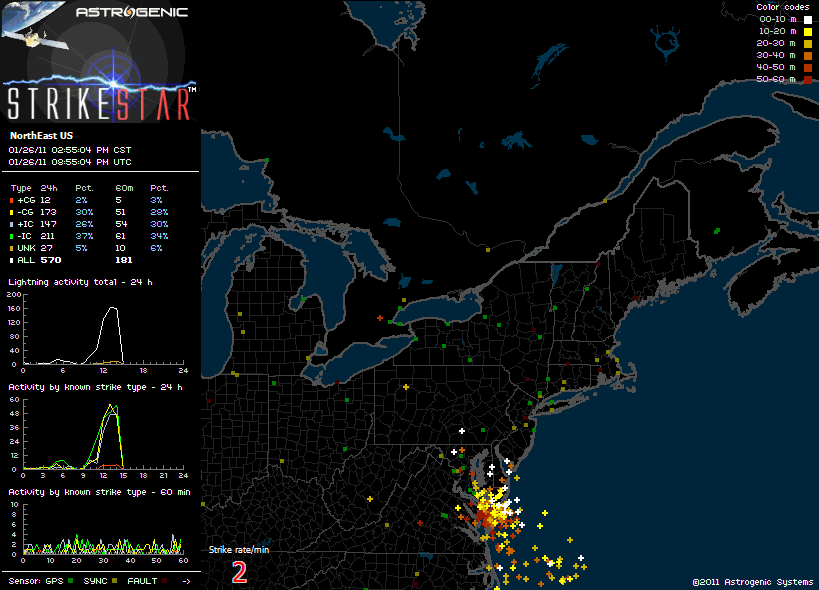Click the "50-60 m" legend label
The image size is (819, 590).
click(x=776, y=79)
